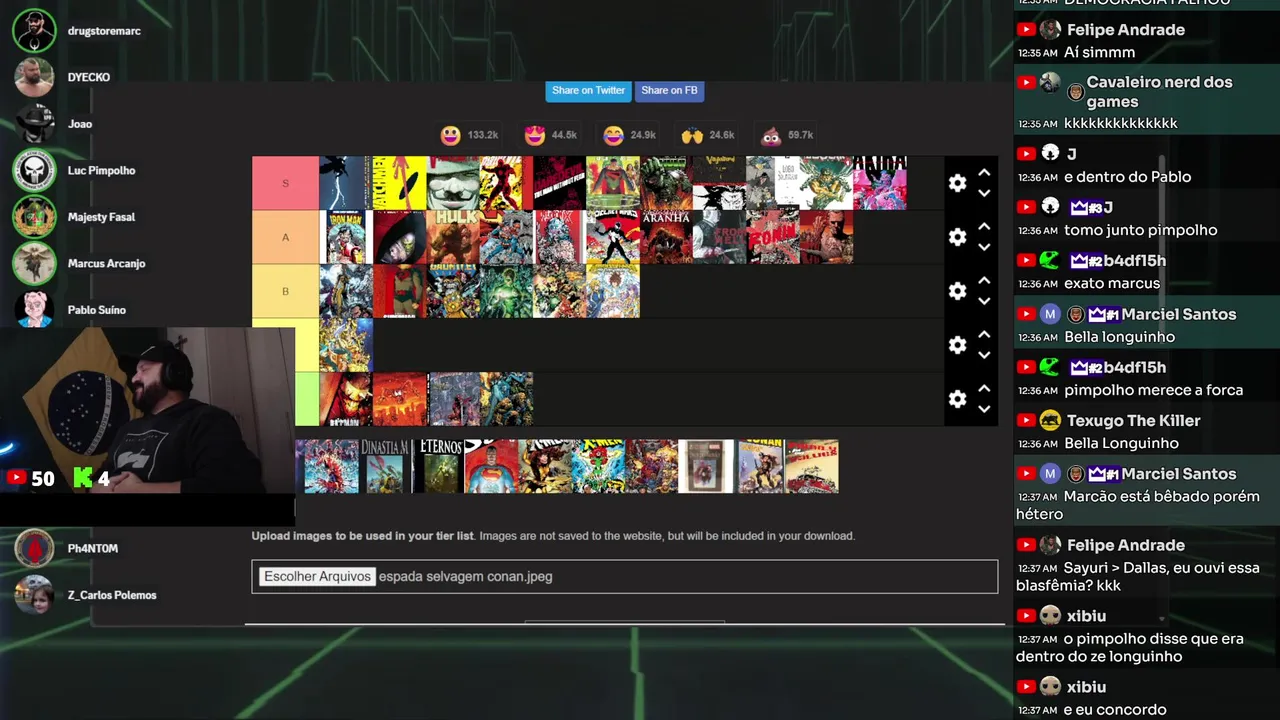Click Share on FB button
This screenshot has height=720, width=1280.
pos(669,91)
